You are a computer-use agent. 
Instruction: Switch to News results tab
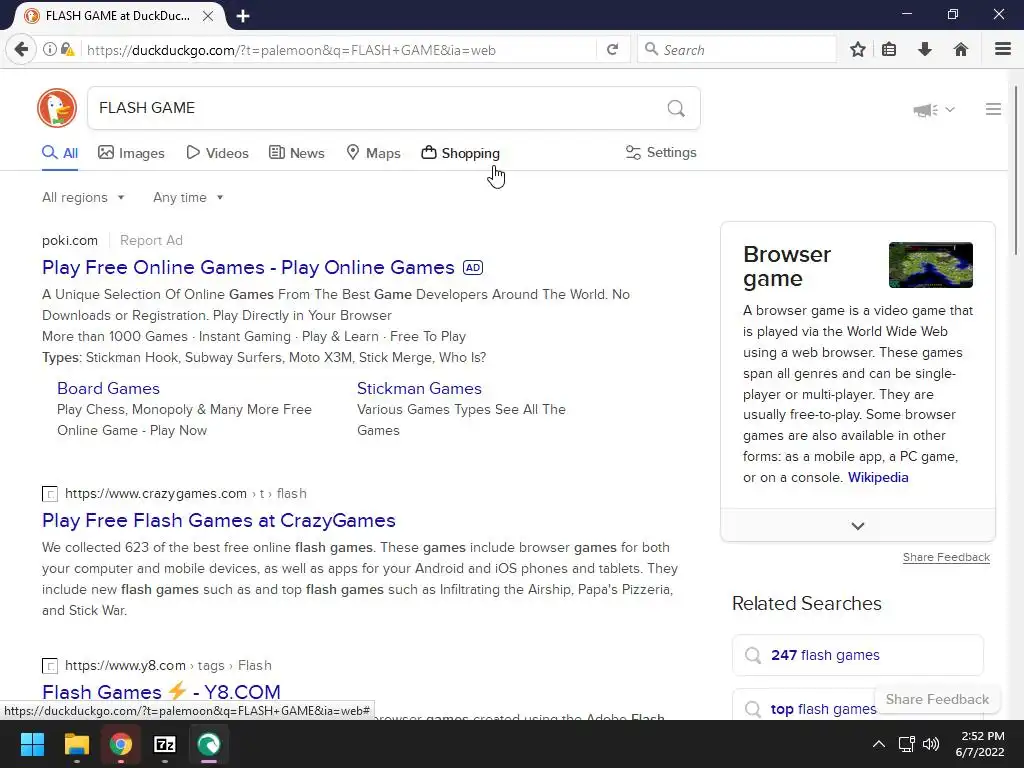point(296,153)
